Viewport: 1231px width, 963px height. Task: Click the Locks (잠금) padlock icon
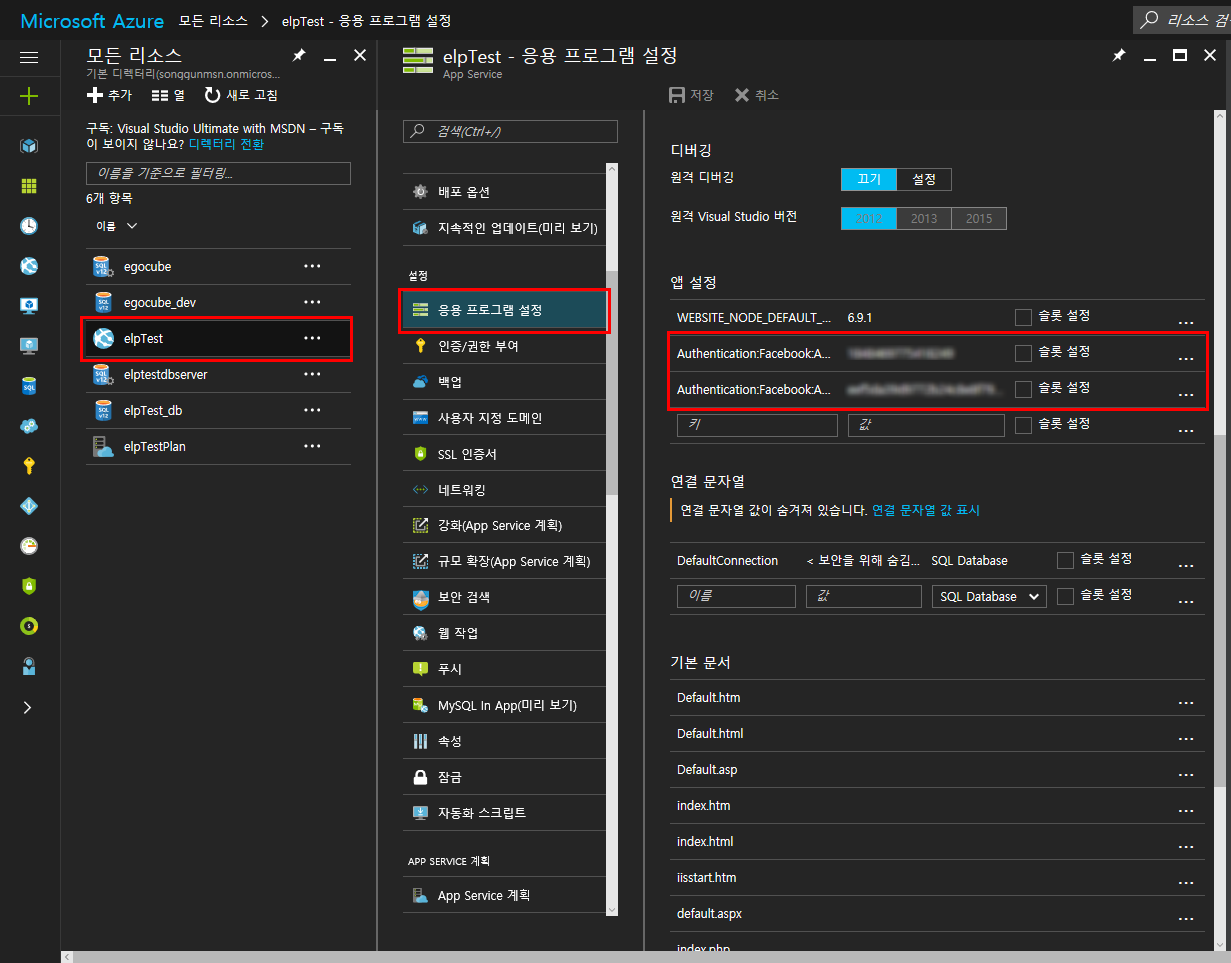[420, 777]
